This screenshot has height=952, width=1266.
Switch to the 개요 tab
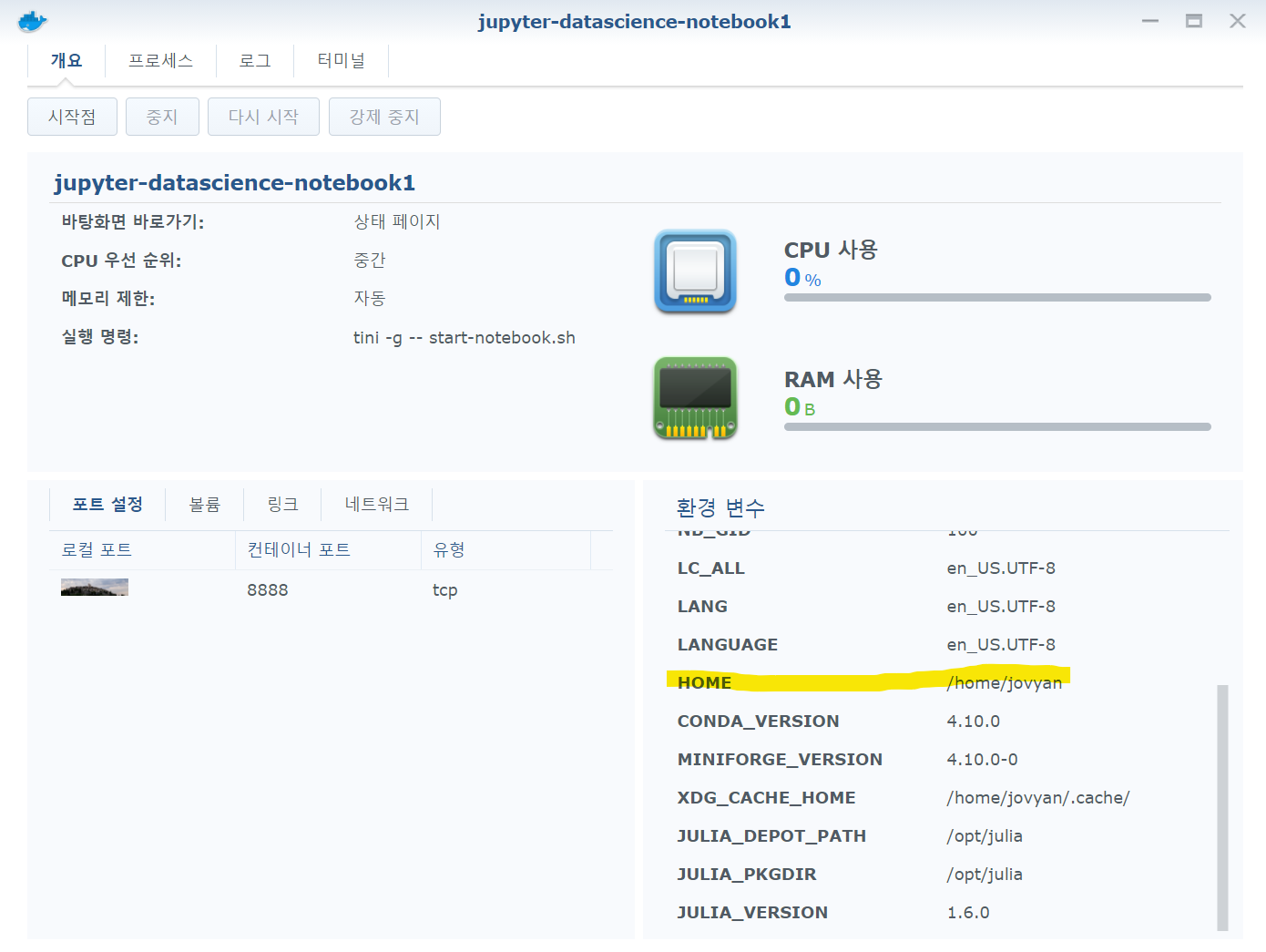coord(66,60)
